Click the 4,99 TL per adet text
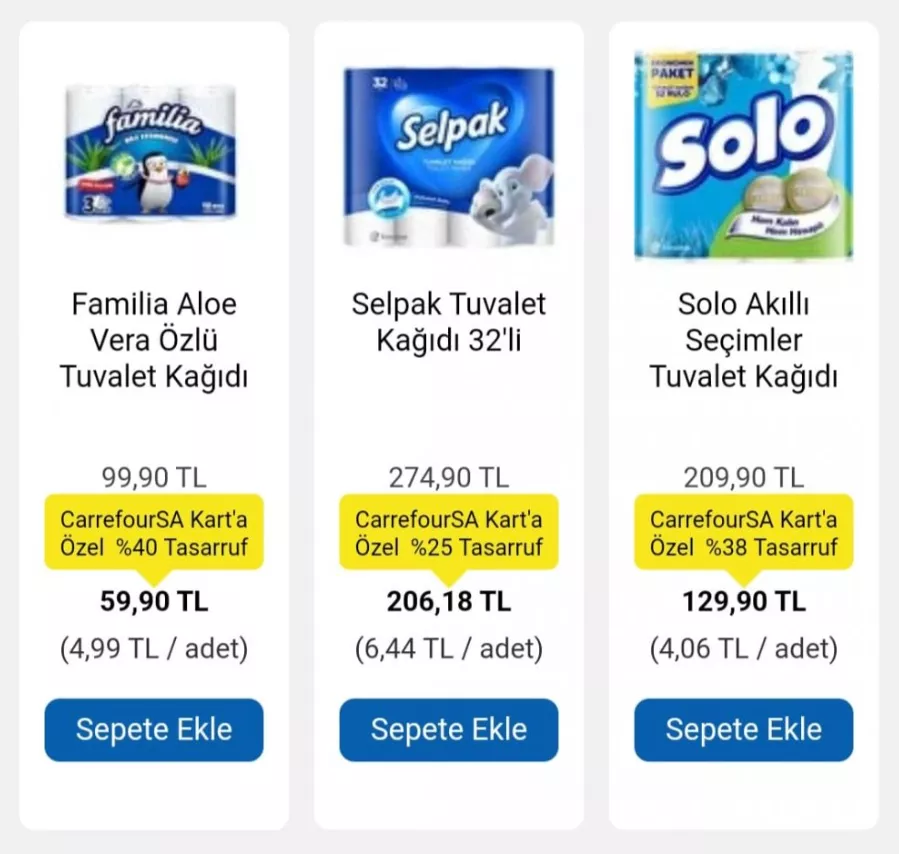The width and height of the screenshot is (899, 854). pyautogui.click(x=154, y=649)
